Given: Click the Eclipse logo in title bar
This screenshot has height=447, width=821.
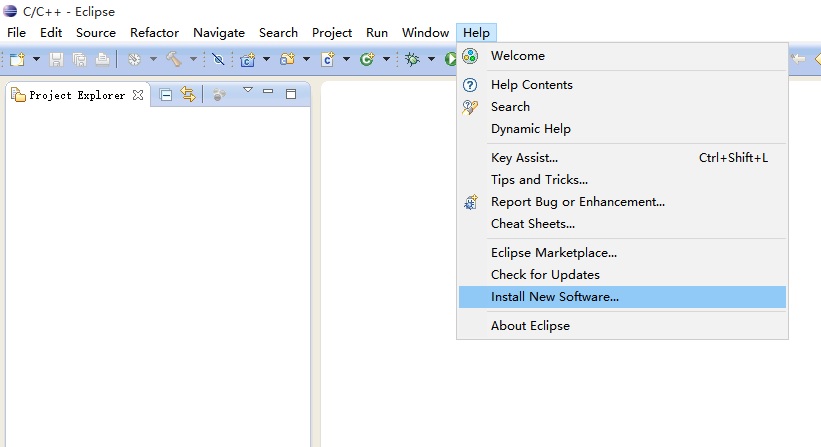Looking at the screenshot, I should 10,11.
